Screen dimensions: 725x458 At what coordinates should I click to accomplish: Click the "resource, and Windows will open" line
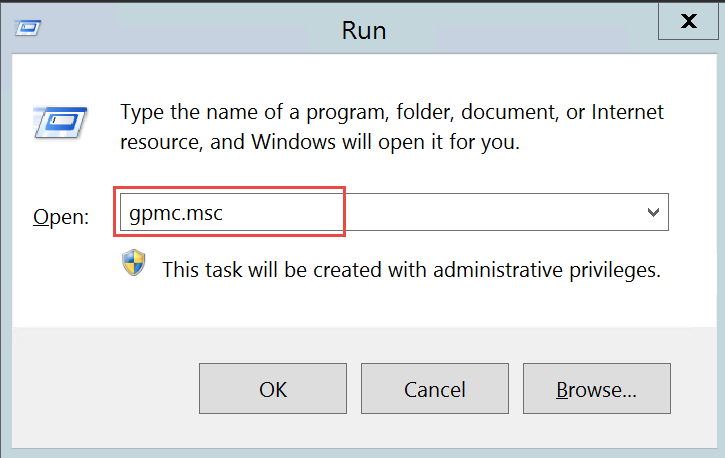[320, 142]
